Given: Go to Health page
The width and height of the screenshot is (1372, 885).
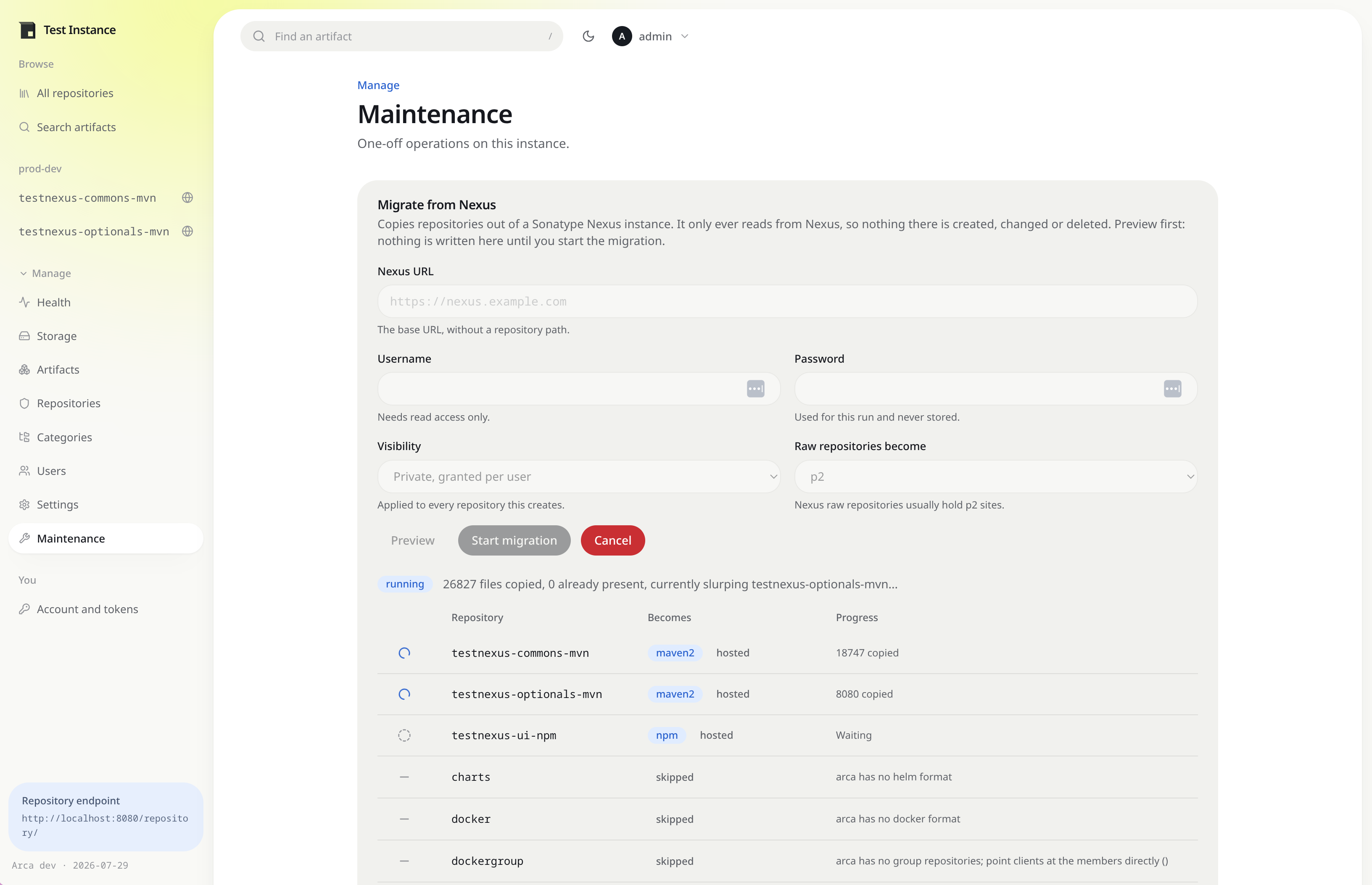Looking at the screenshot, I should (106, 302).
